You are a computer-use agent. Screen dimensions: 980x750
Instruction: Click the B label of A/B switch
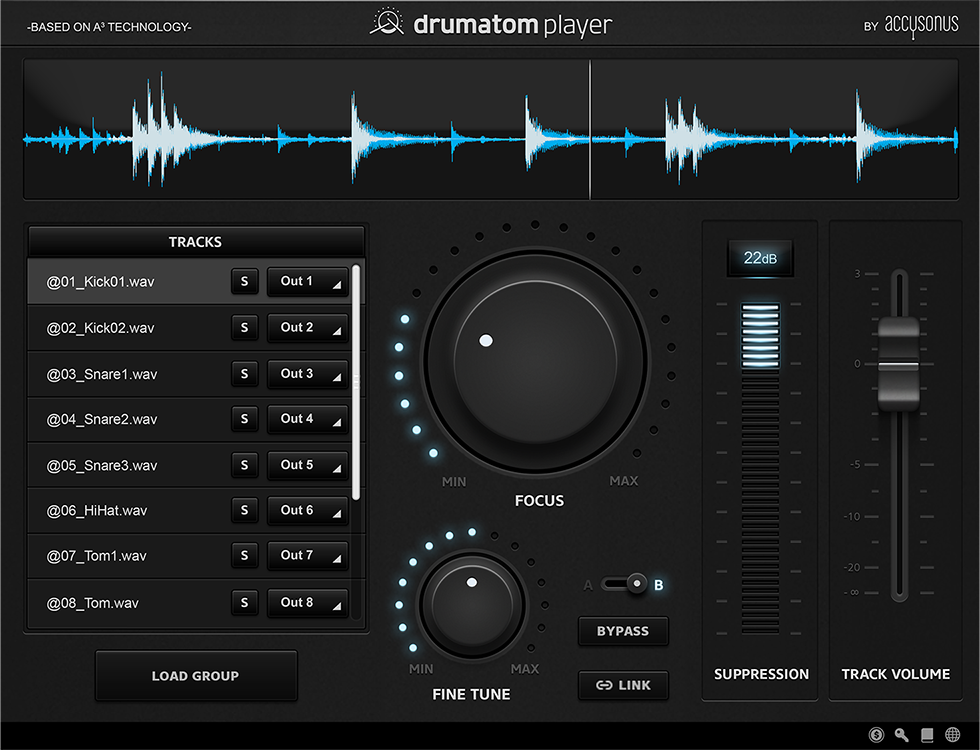coord(658,585)
